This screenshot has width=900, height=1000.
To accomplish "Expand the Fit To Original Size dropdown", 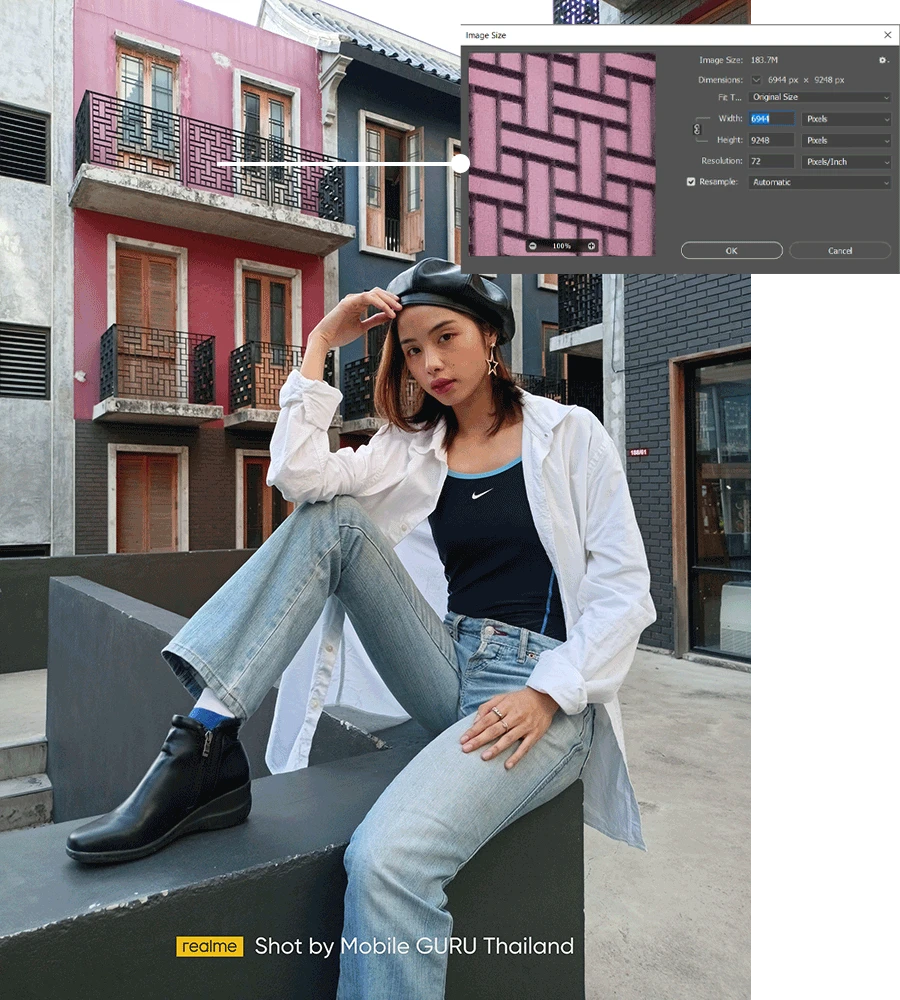I will [x=819, y=97].
